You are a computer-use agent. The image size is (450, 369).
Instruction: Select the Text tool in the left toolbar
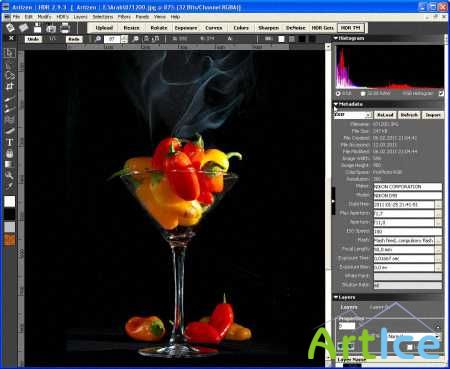pos(10,142)
